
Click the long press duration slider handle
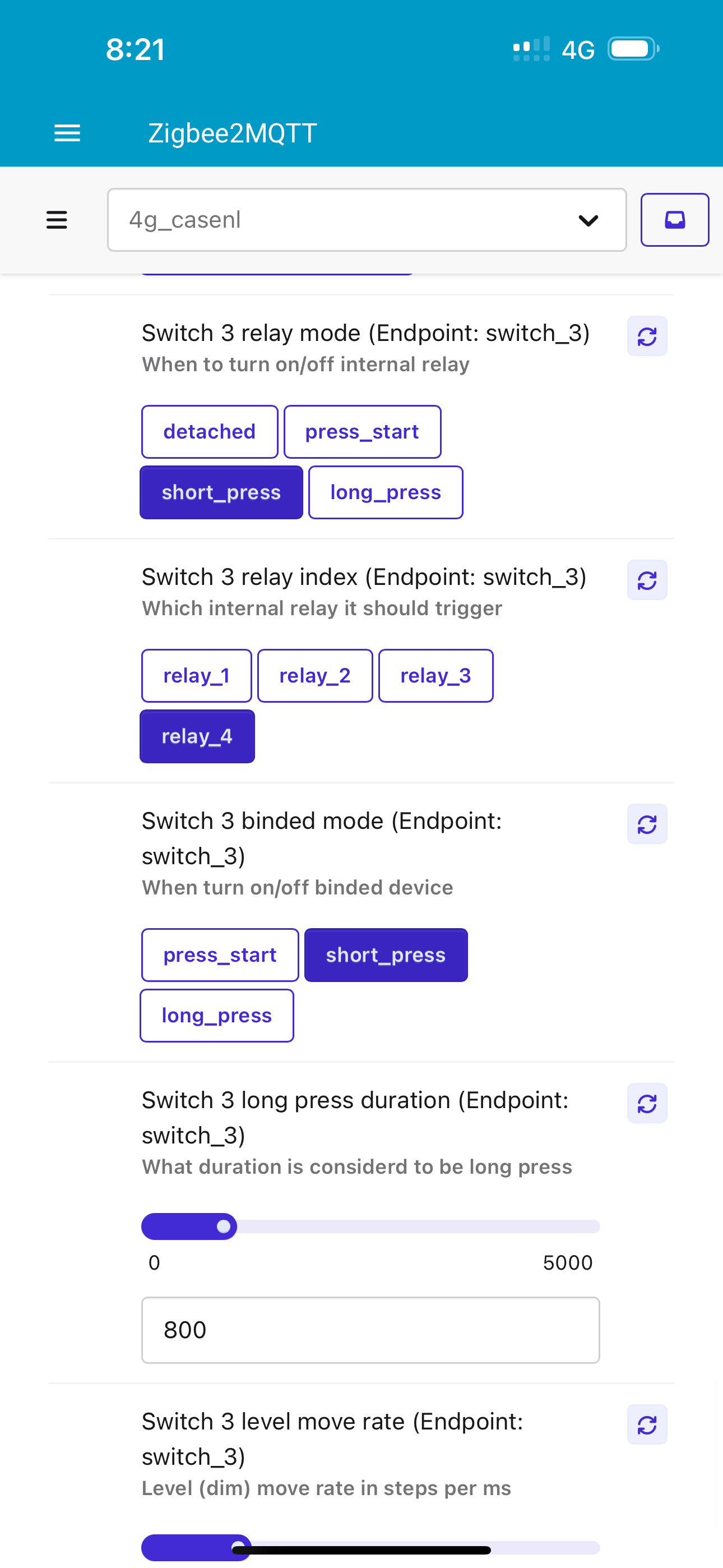pyautogui.click(x=224, y=1226)
